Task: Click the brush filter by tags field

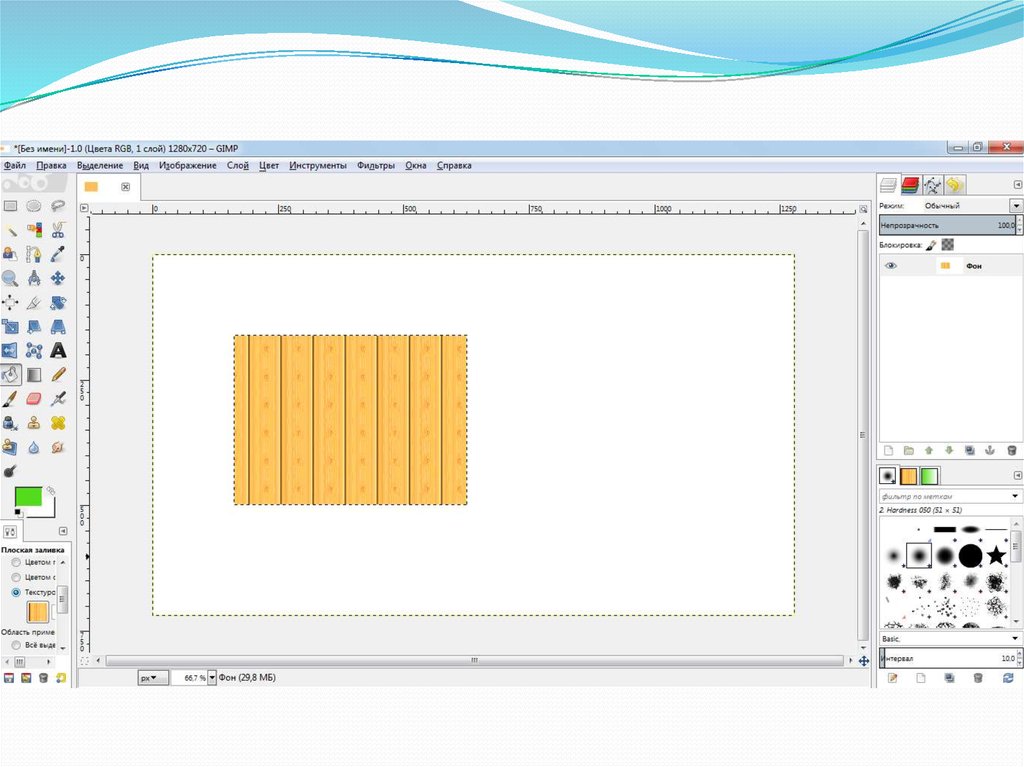Action: 944,496
